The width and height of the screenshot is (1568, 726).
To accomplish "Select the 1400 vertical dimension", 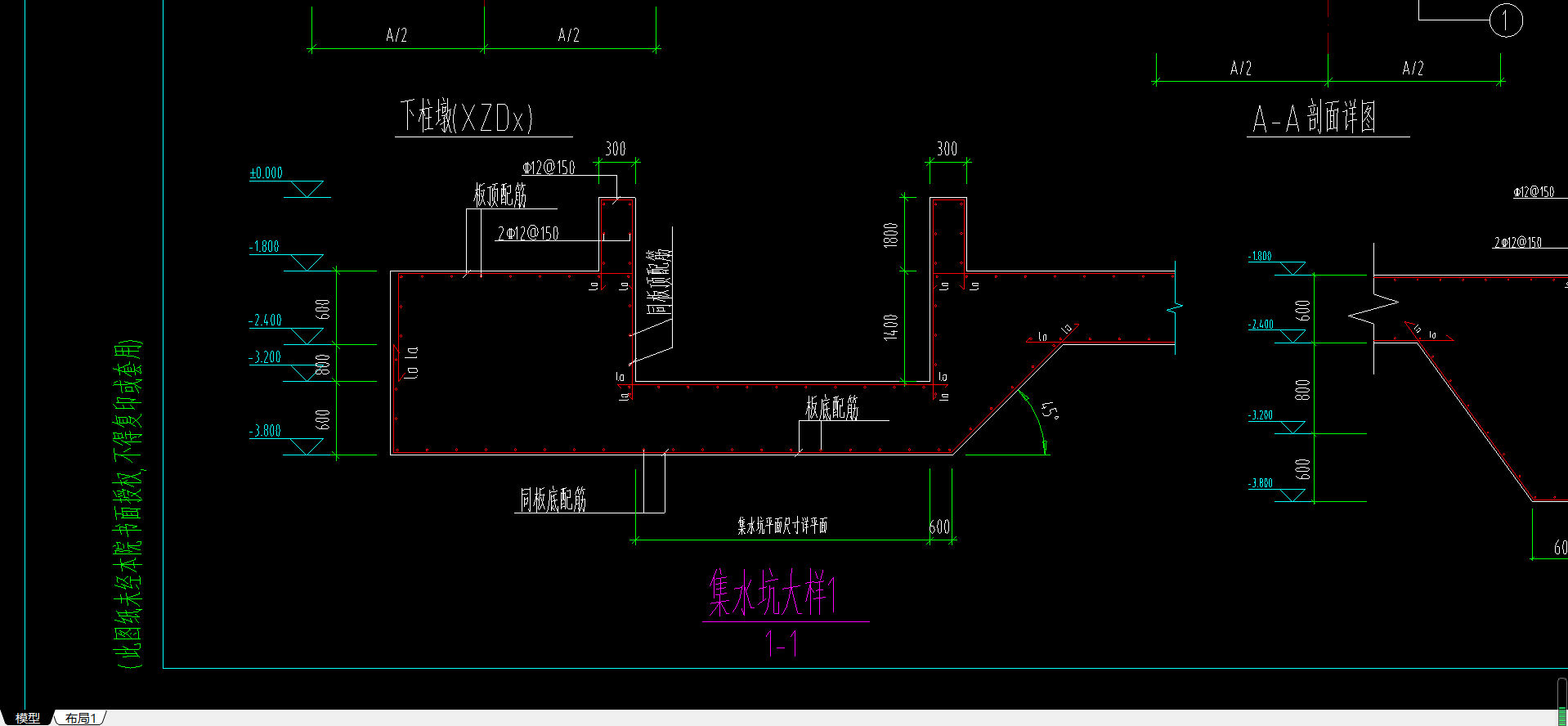I will click(x=891, y=328).
